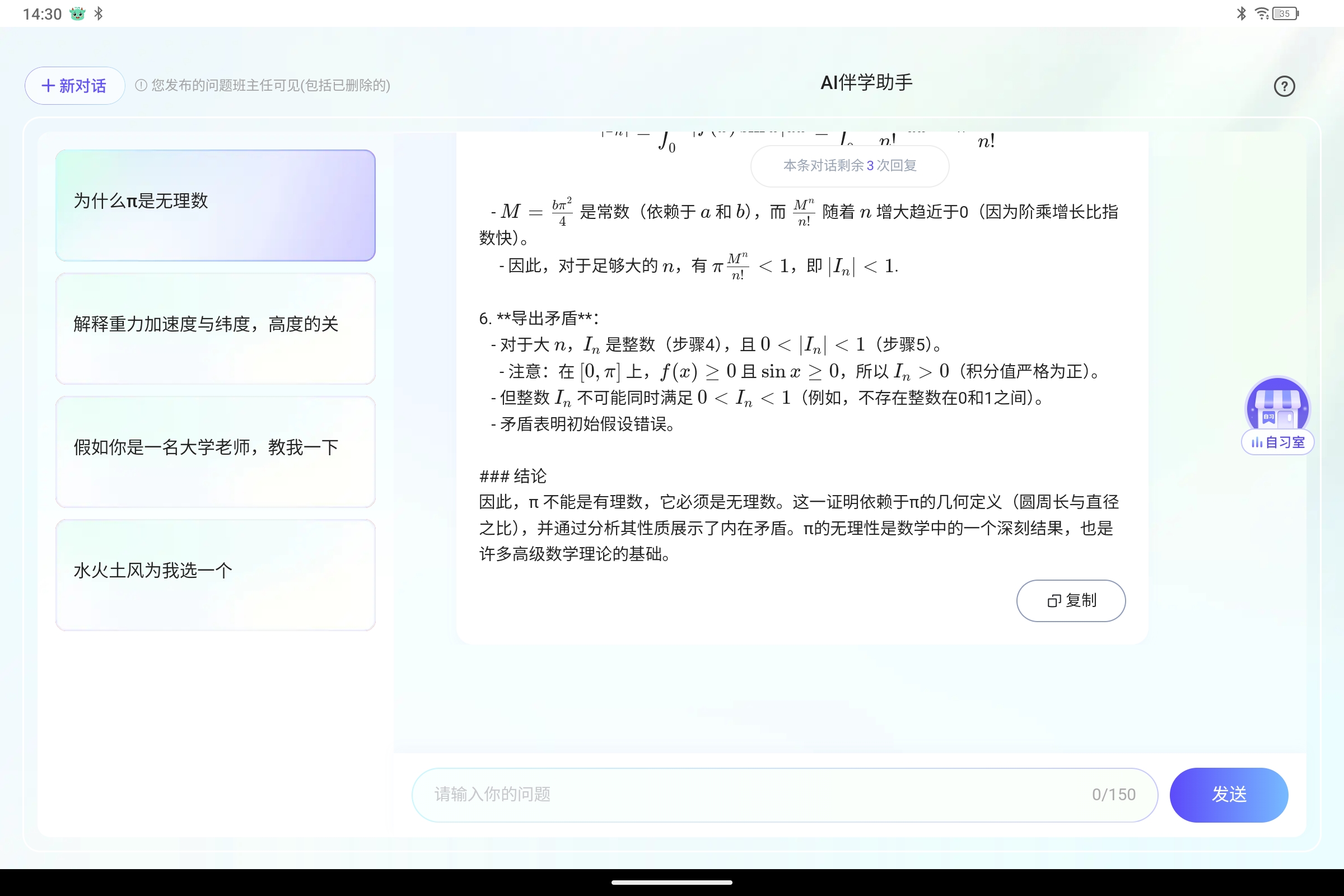Click the green mascot notification icon
The image size is (1344, 896).
(77, 13)
